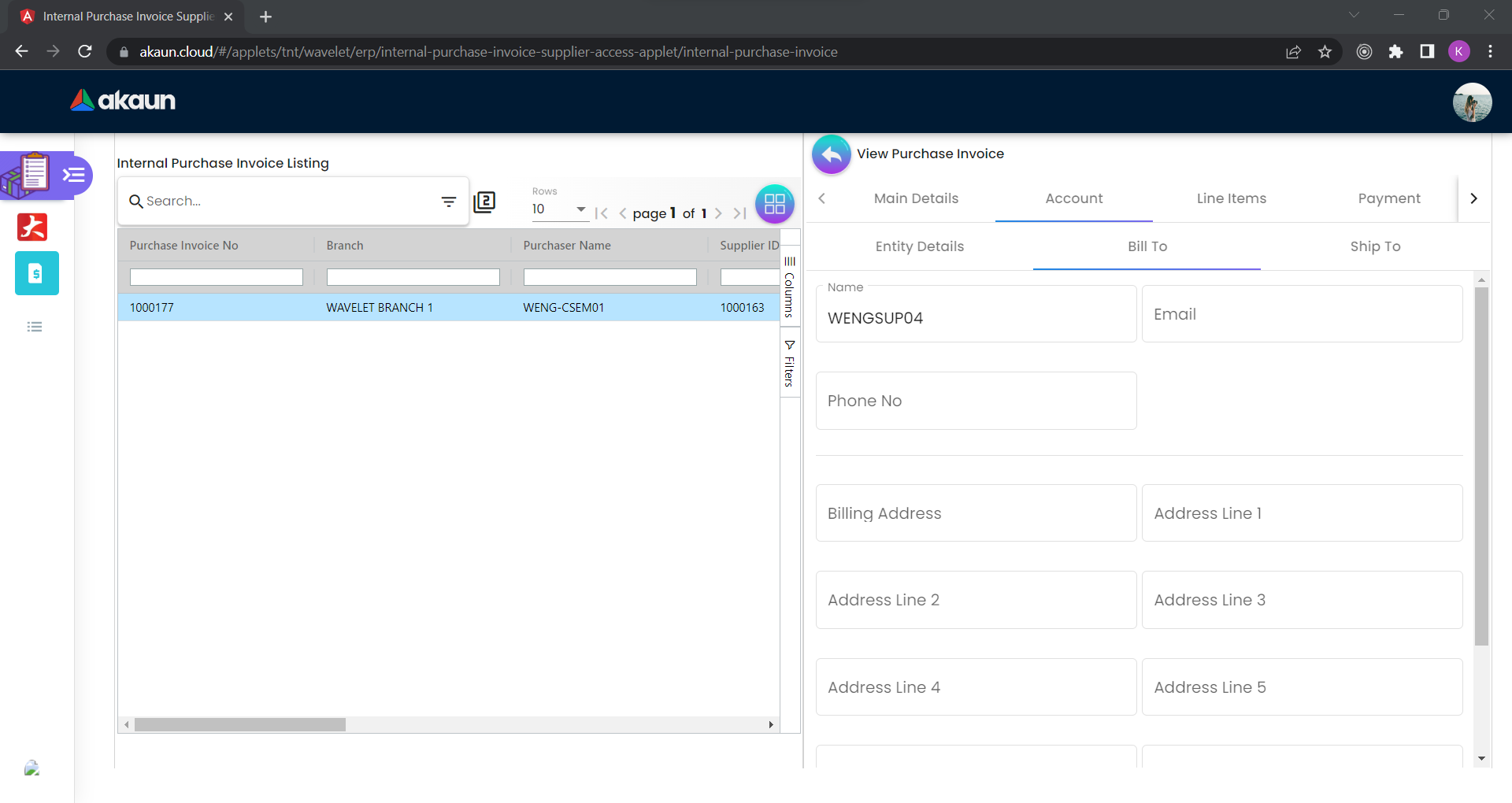1512x803 pixels.
Task: Click the Branch column filter input
Action: coord(413,277)
